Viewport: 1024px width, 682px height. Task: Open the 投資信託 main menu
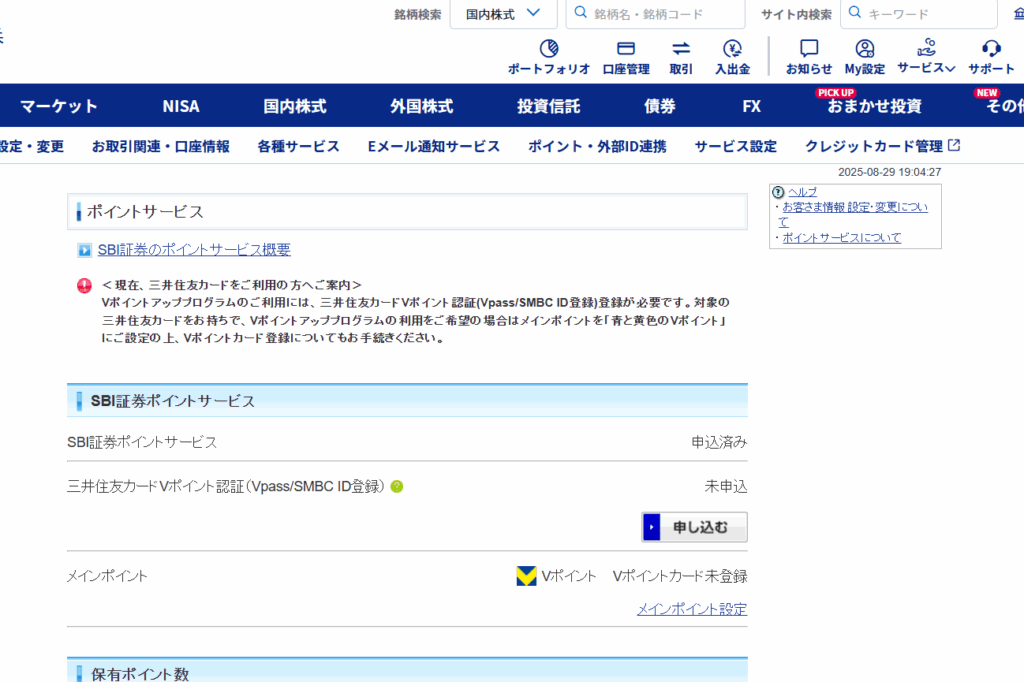click(549, 106)
